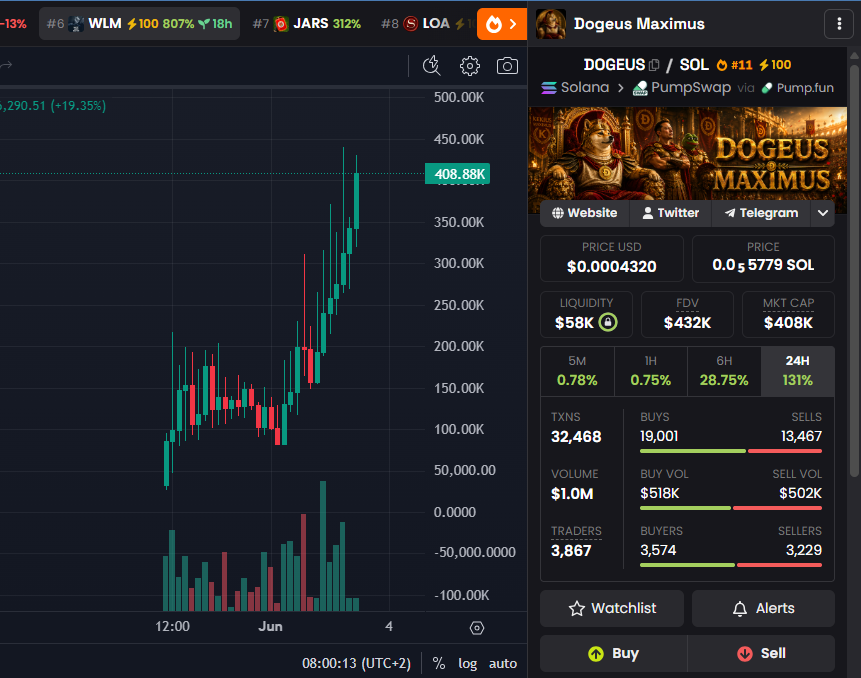Click the BUYS count 19,001
Image resolution: width=861 pixels, height=678 pixels.
coord(659,436)
